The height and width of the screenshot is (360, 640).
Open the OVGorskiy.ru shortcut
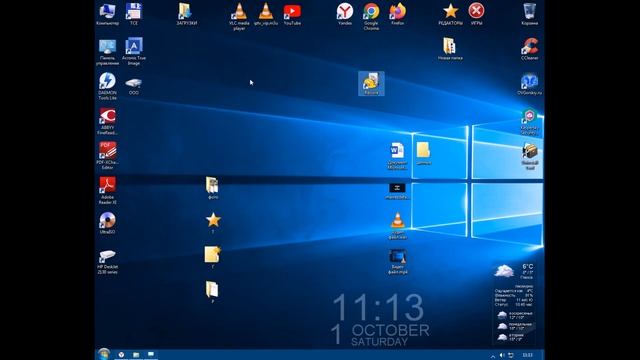[529, 84]
